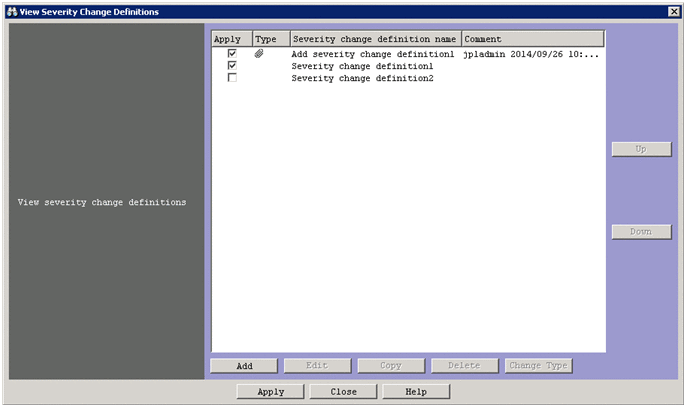Click the paperclip type icon in first row

click(259, 54)
